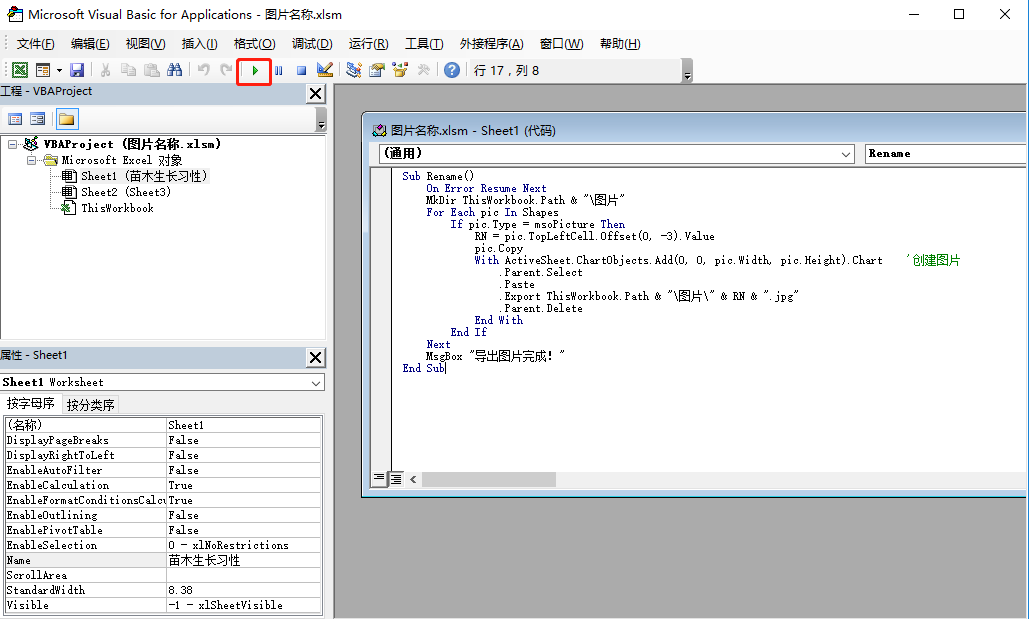The height and width of the screenshot is (619, 1029).
Task: Click the (名称) property value Sheet1
Action: coord(243,425)
